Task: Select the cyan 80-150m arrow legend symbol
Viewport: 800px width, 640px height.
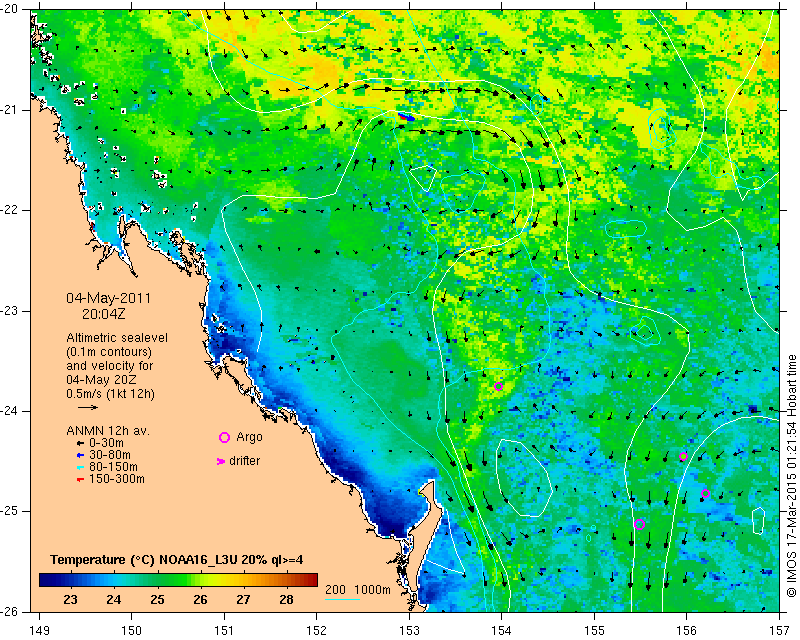Action: (80, 467)
